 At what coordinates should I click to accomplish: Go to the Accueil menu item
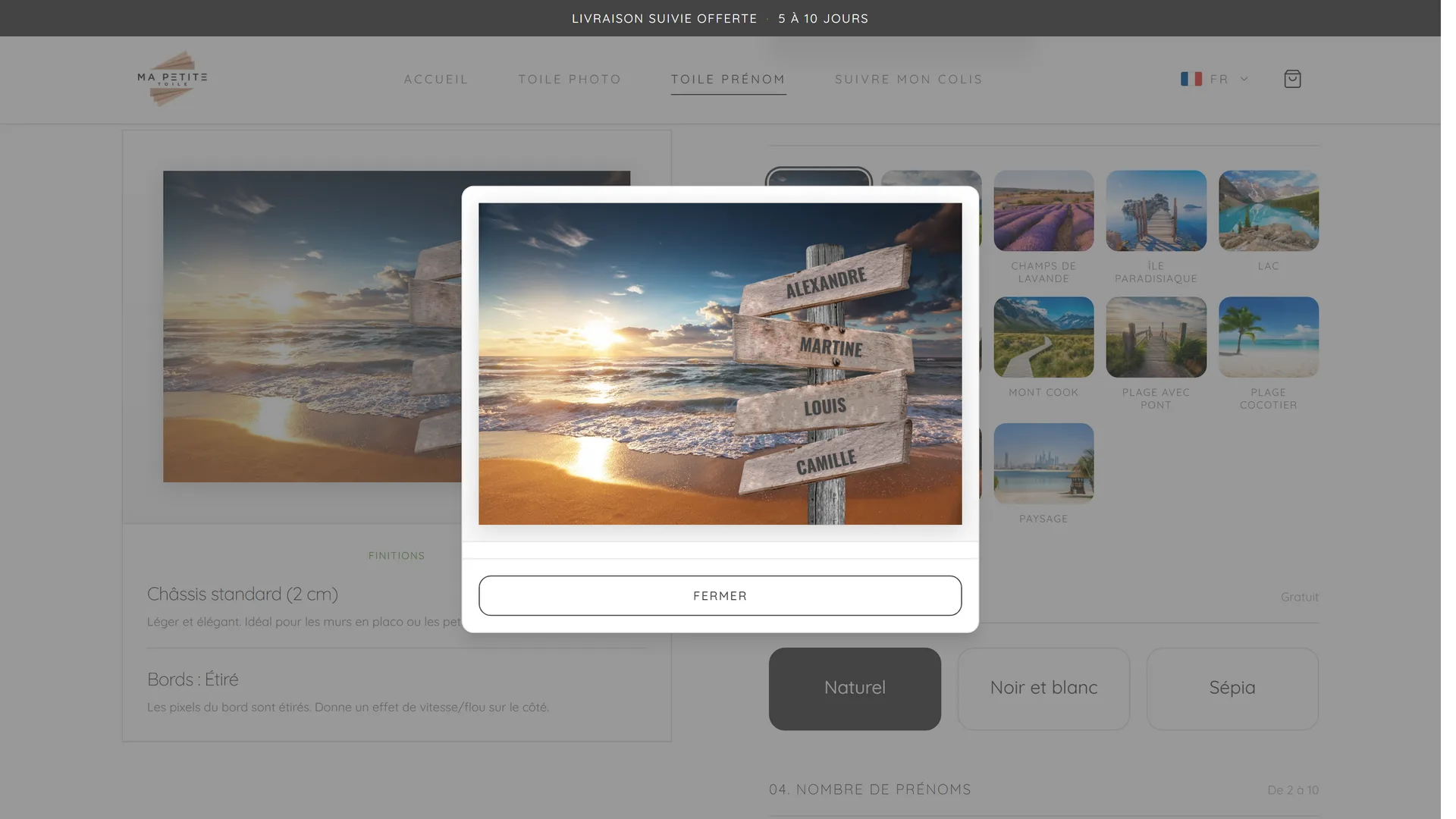pyautogui.click(x=436, y=79)
